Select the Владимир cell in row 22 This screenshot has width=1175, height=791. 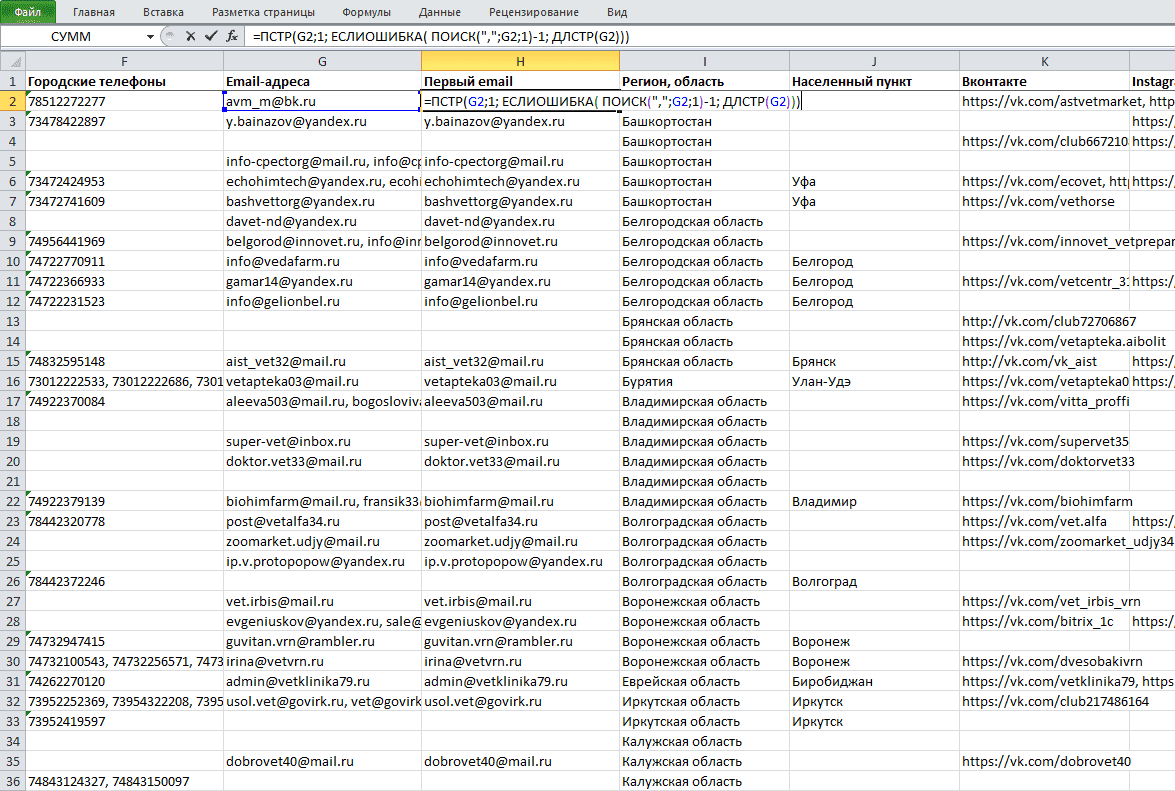pyautogui.click(x=875, y=502)
